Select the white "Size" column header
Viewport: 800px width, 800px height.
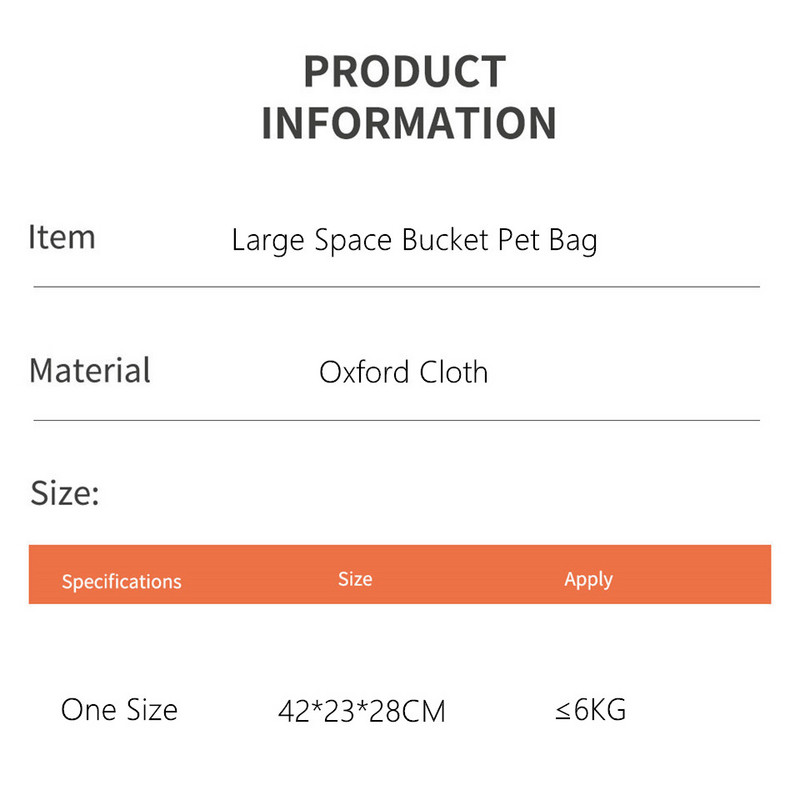coord(355,579)
